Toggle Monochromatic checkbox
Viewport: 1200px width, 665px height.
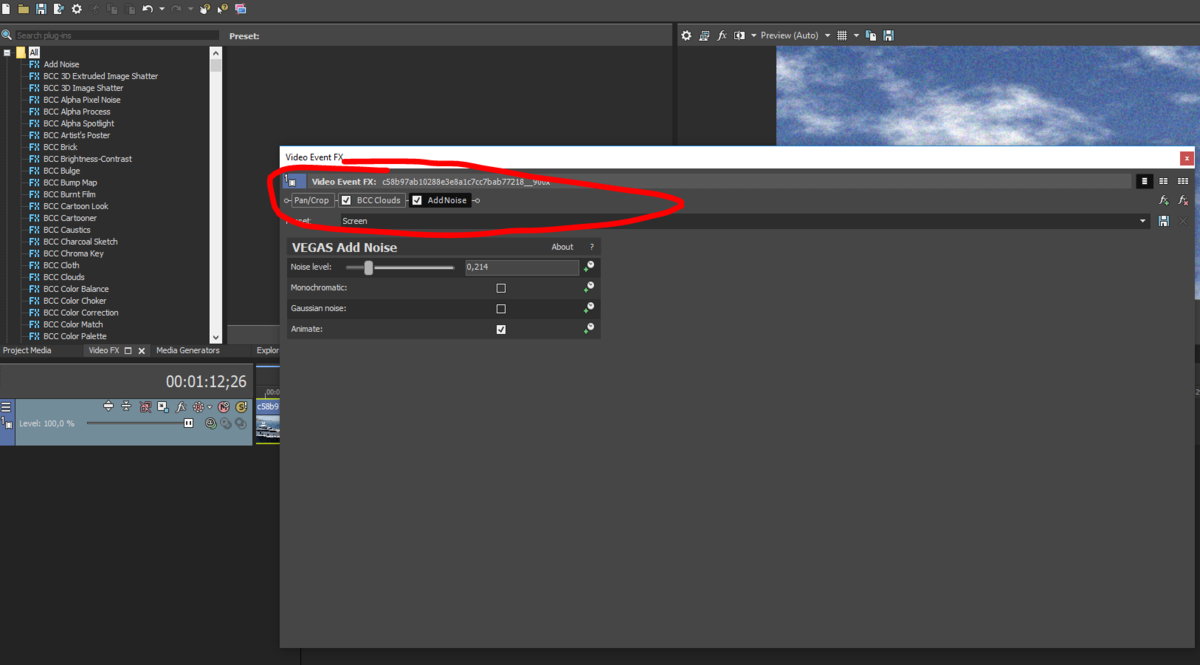501,288
